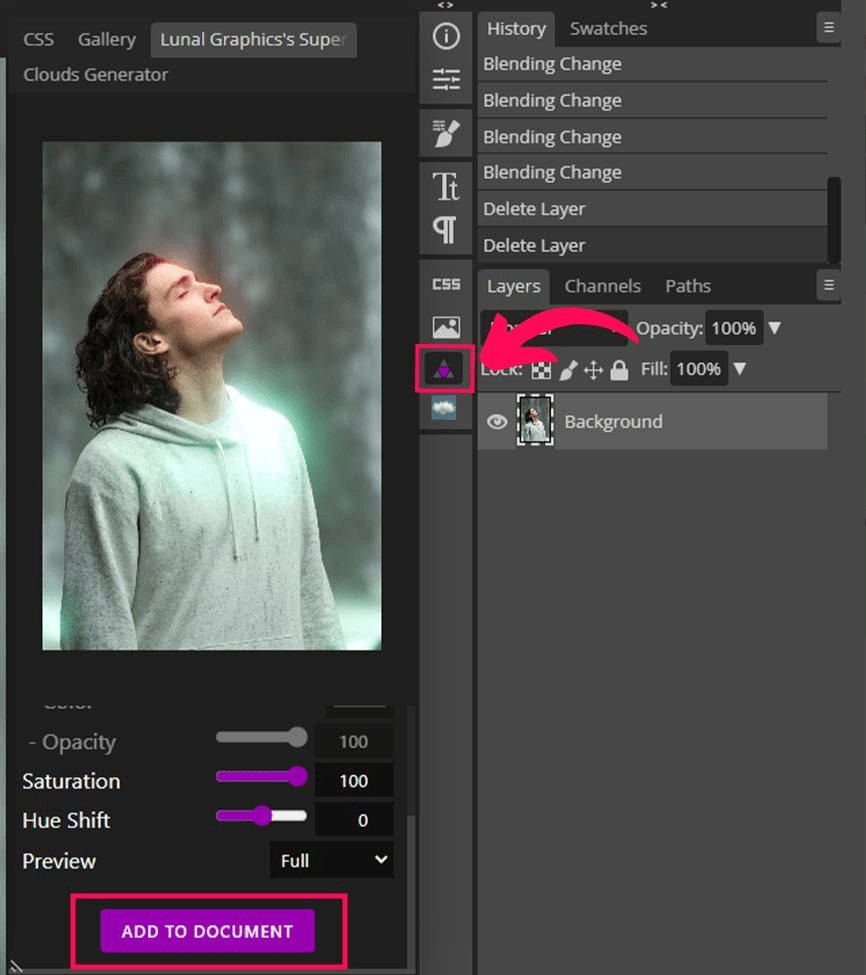This screenshot has width=866, height=975.
Task: Switch to the Channels tab
Action: pyautogui.click(x=603, y=286)
